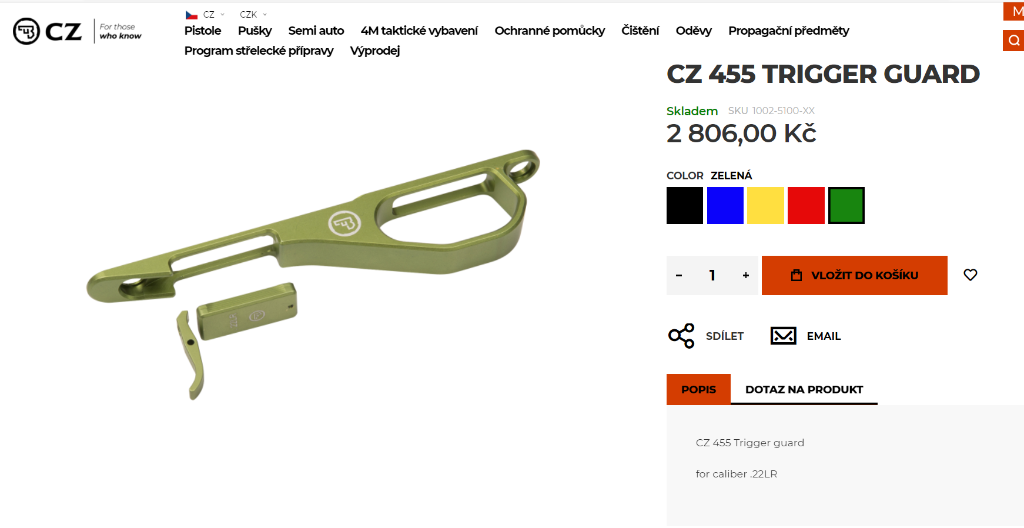
Task: Go to the Výprodej sale link
Action: tap(375, 51)
